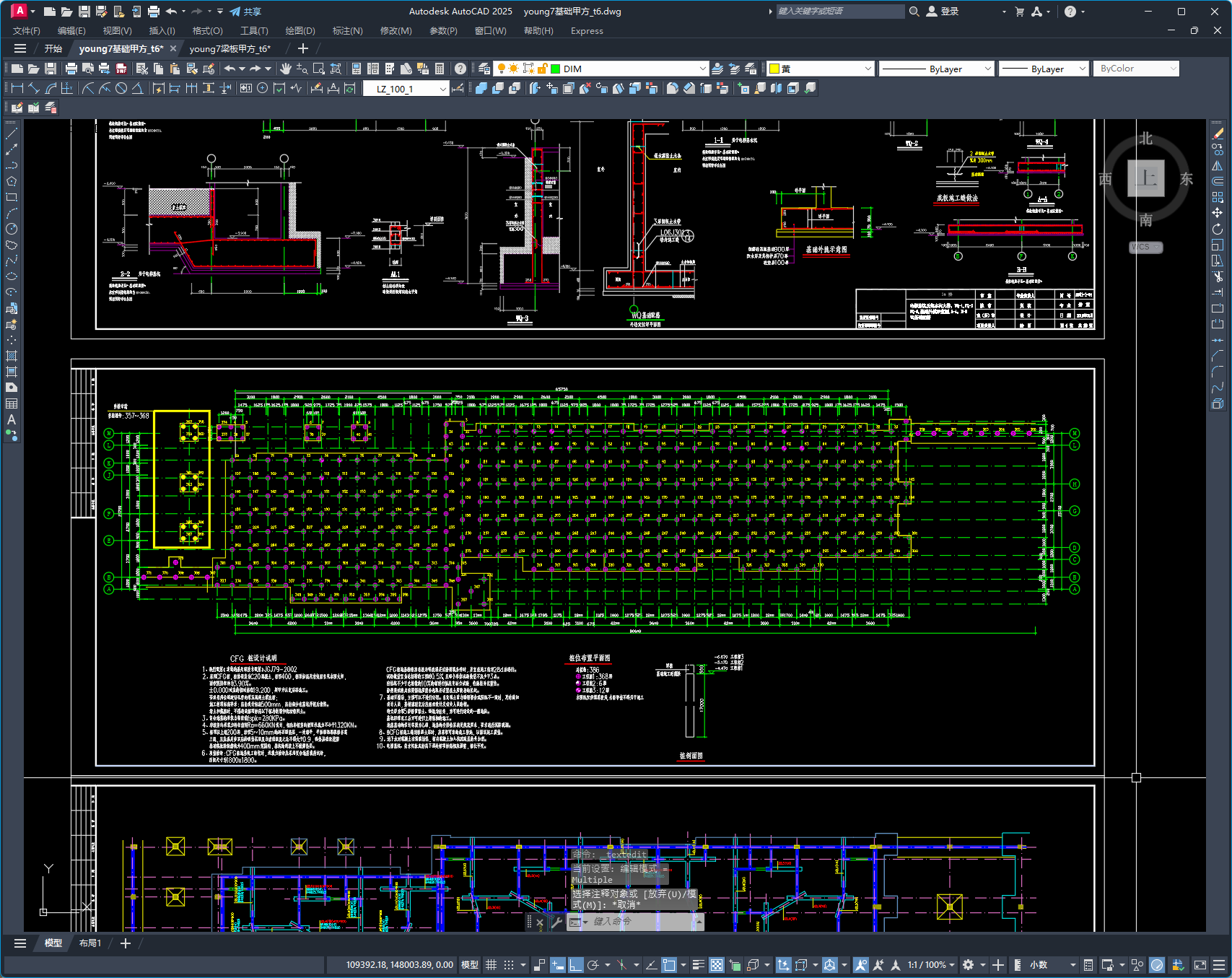Image resolution: width=1232 pixels, height=978 pixels.
Task: Open the Properties palette icon
Action: (x=357, y=69)
